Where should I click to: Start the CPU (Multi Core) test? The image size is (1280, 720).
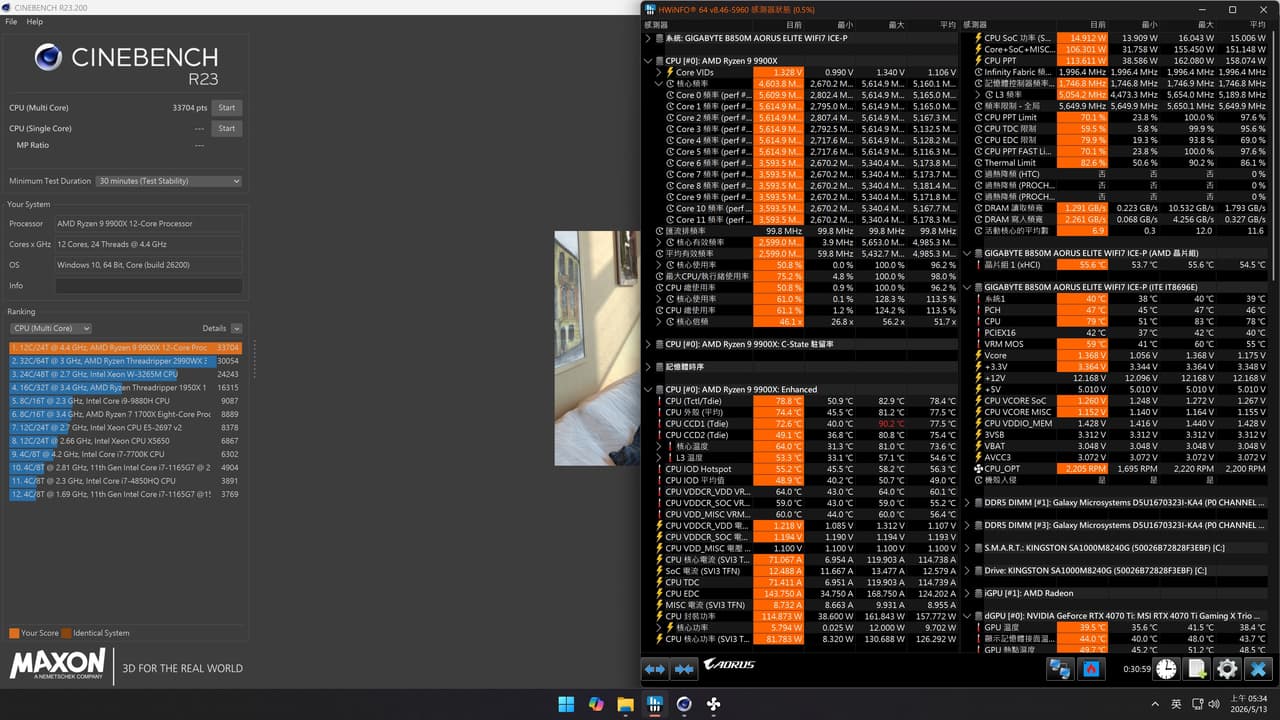(x=227, y=108)
